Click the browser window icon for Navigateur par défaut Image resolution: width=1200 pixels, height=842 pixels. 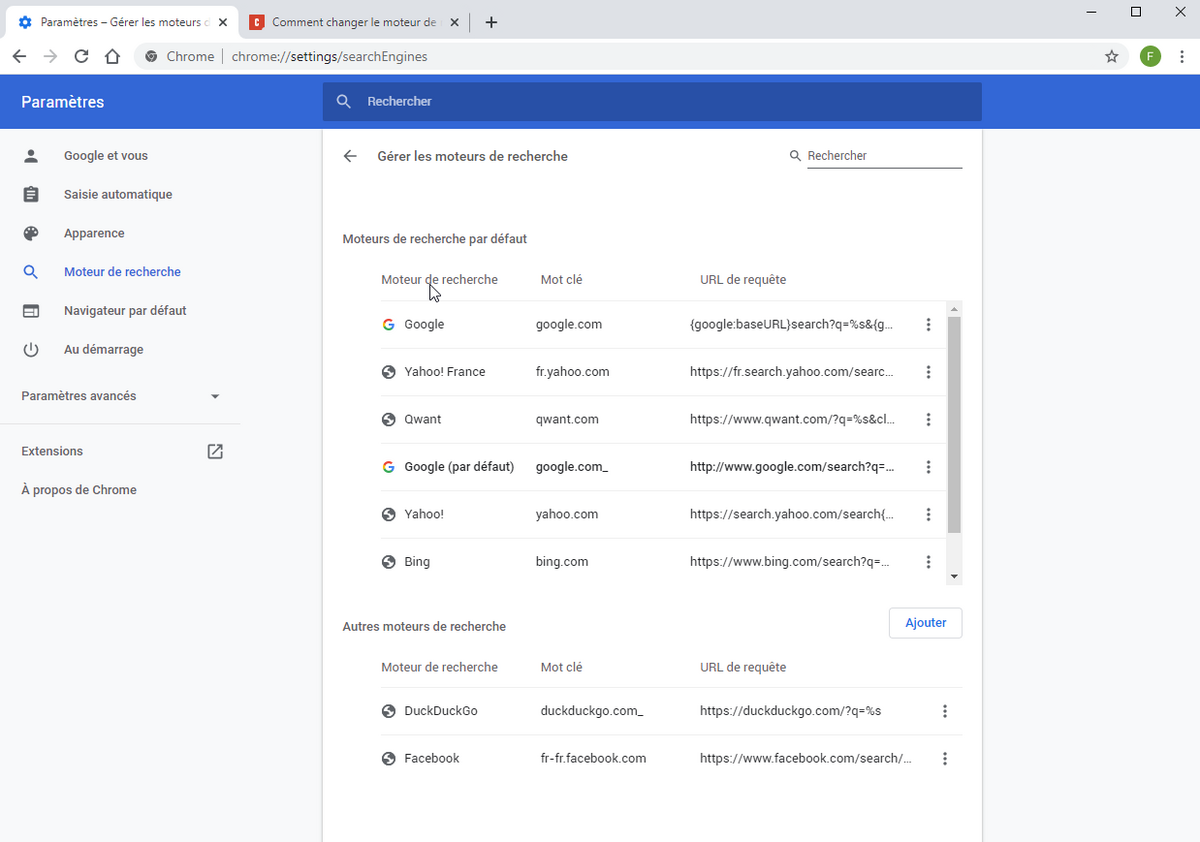click(31, 311)
